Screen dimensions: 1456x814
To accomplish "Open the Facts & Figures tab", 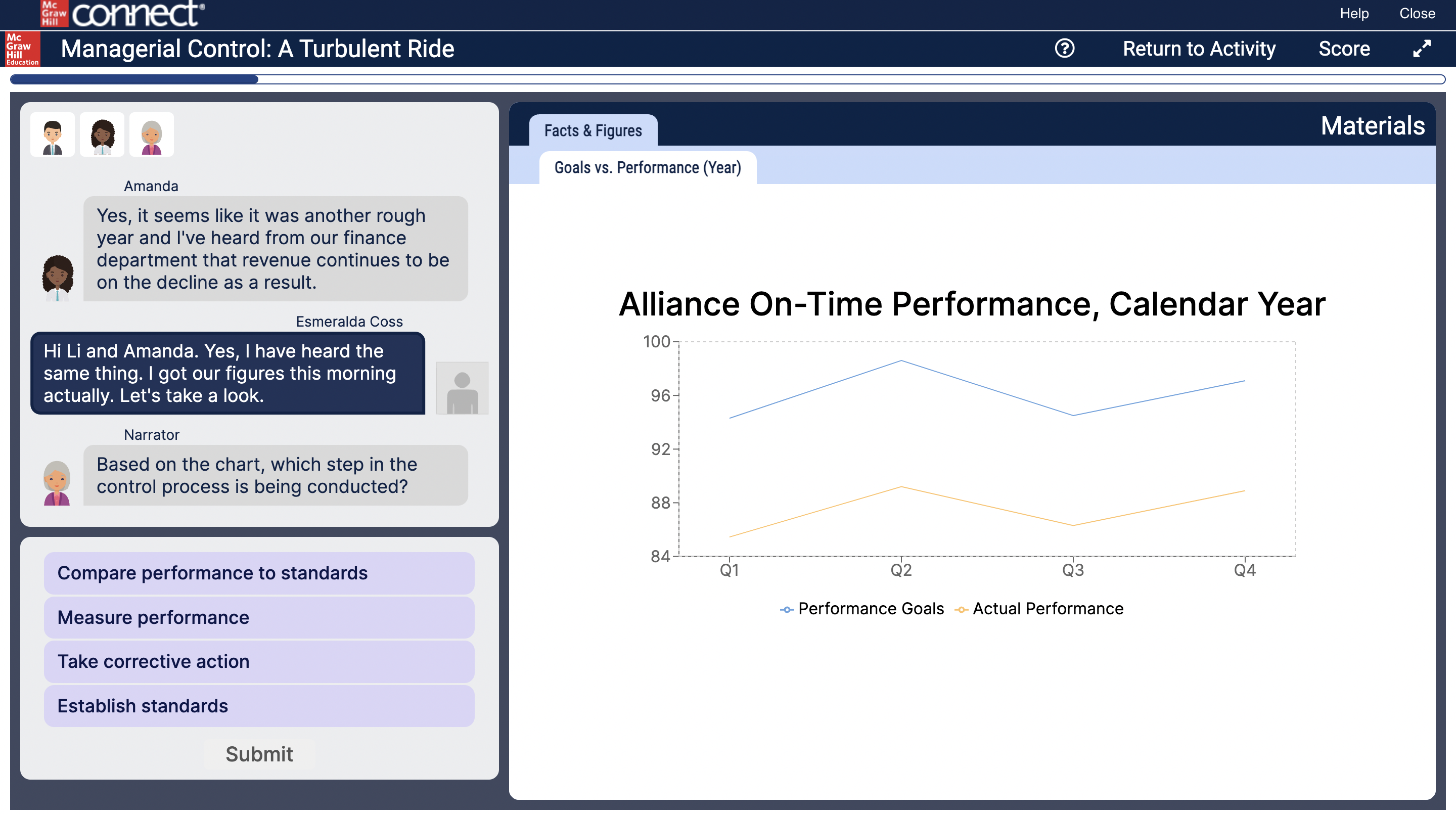I will [593, 130].
